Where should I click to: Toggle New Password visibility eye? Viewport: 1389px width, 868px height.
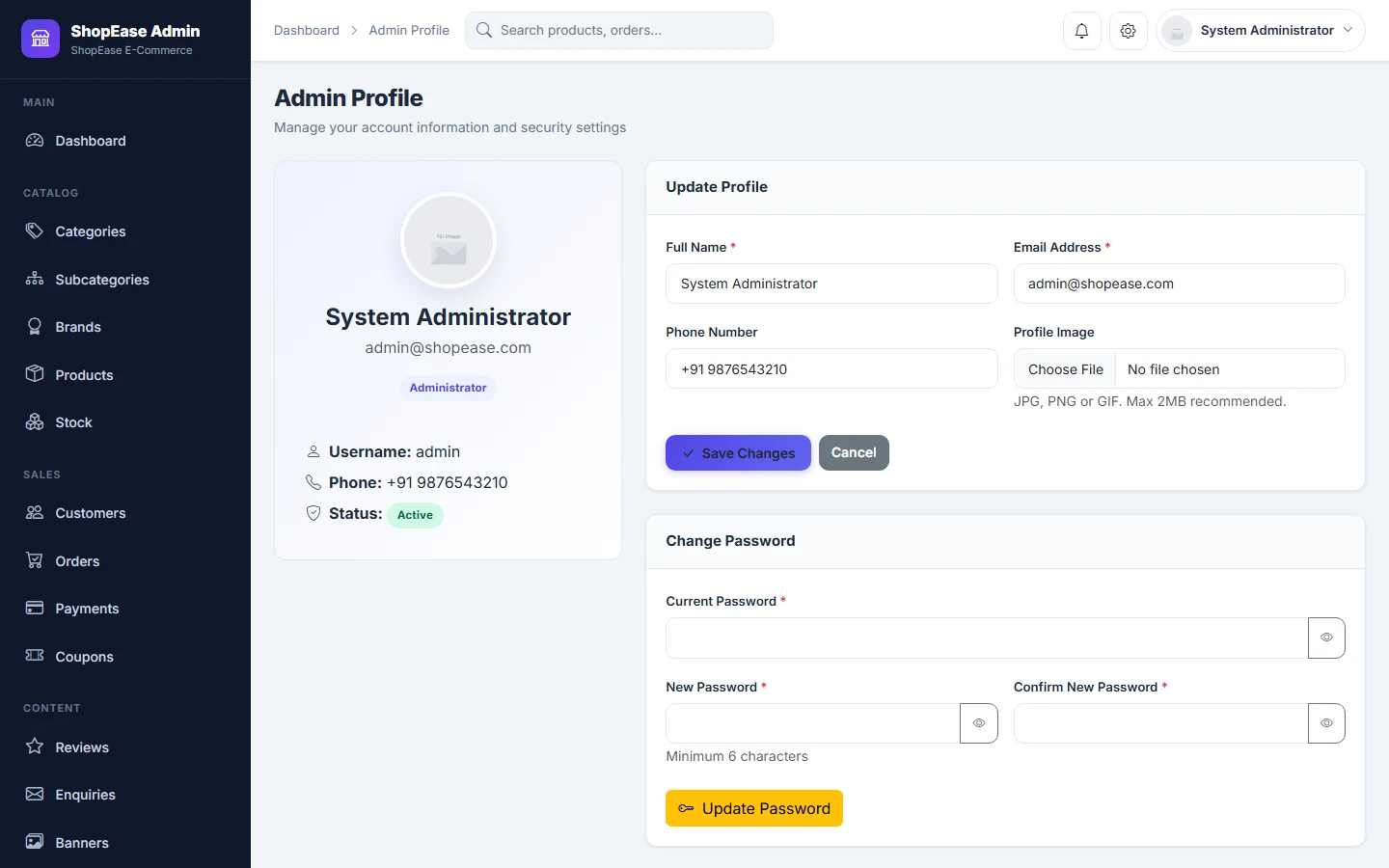tap(979, 723)
